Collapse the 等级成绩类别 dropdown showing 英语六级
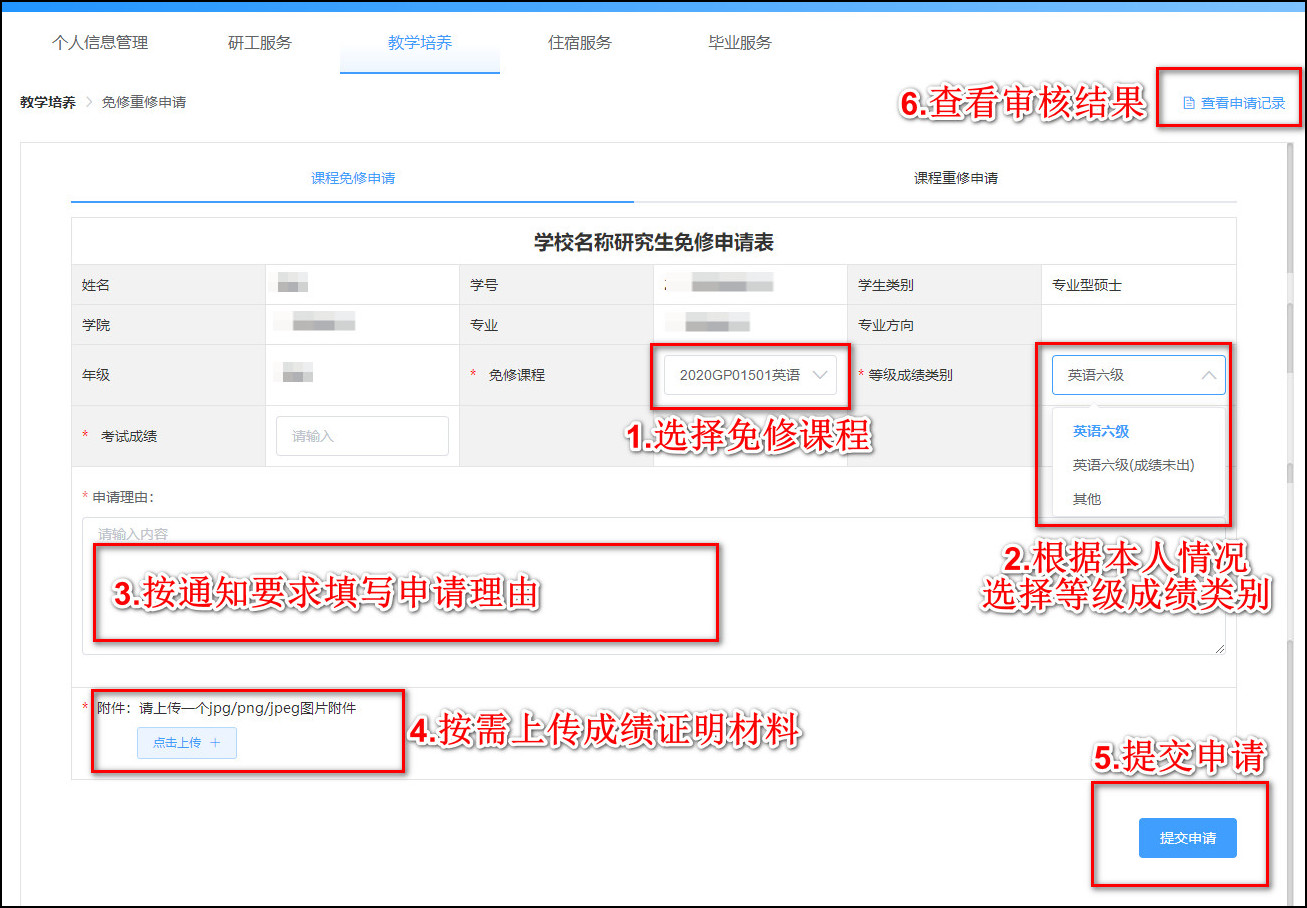Screen dimensions: 1307x908 pos(1138,375)
